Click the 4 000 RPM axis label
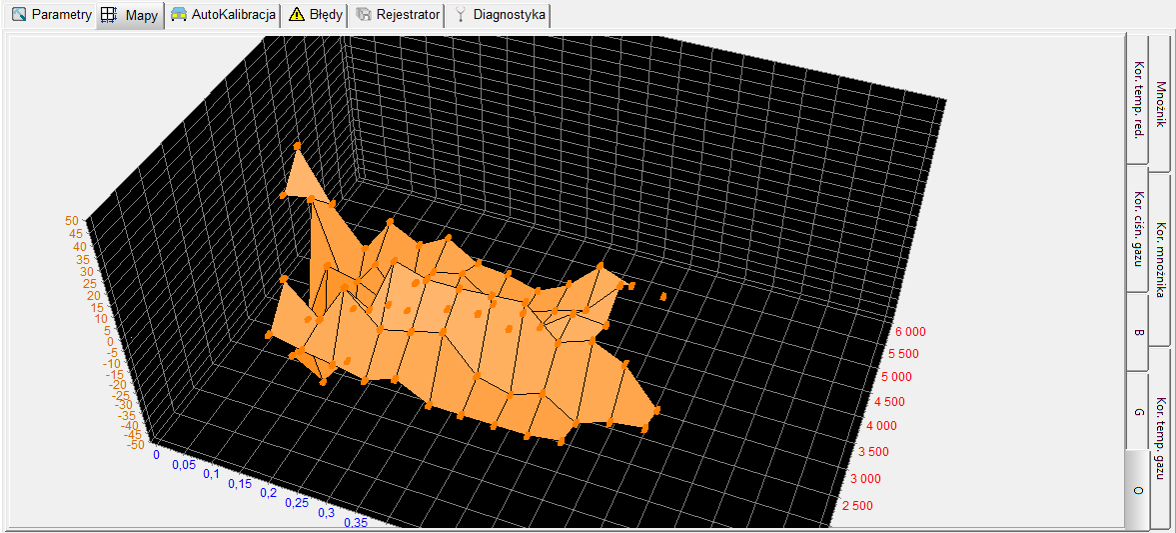 pyautogui.click(x=883, y=425)
